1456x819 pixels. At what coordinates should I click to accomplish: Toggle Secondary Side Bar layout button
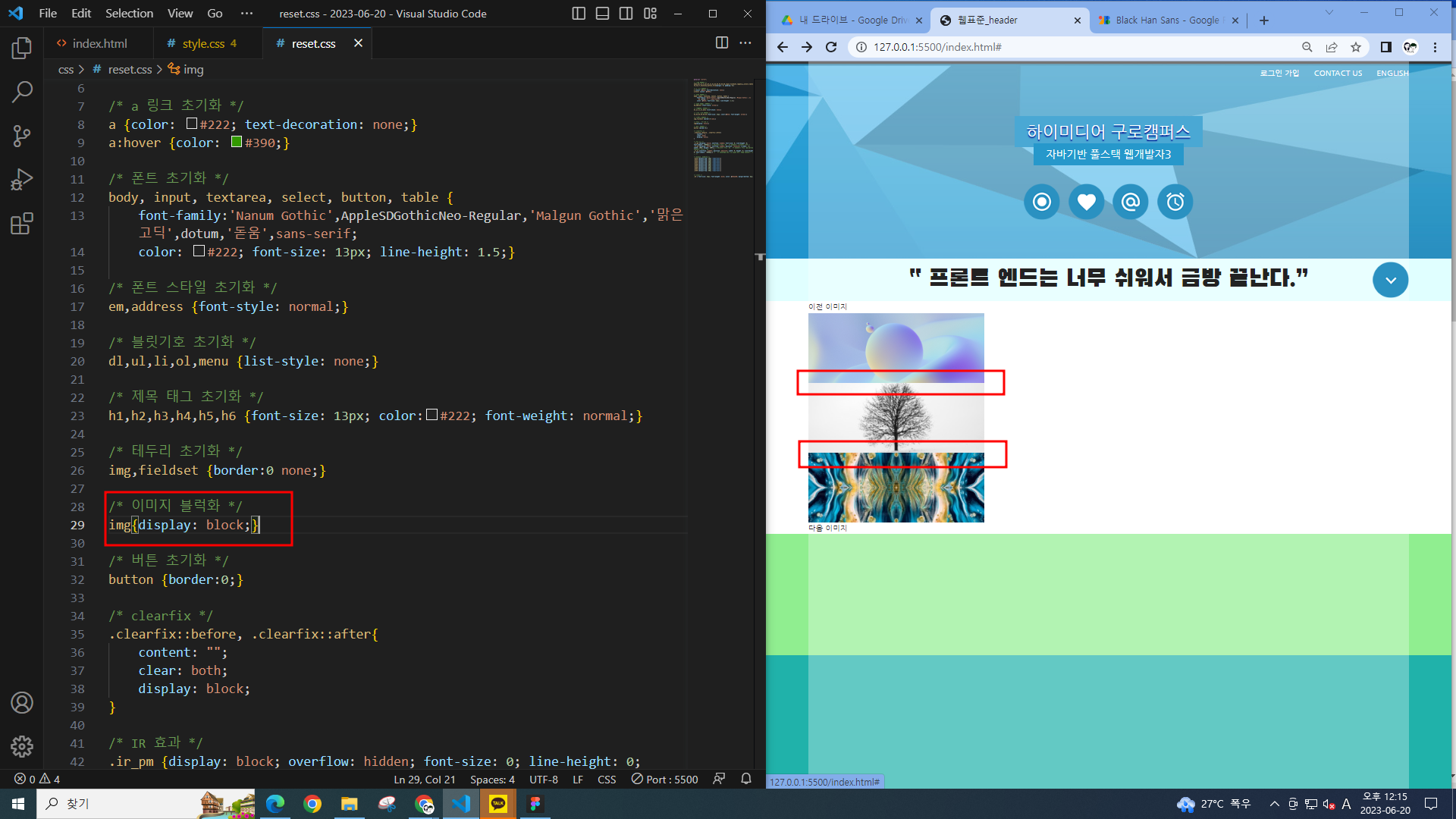point(626,14)
